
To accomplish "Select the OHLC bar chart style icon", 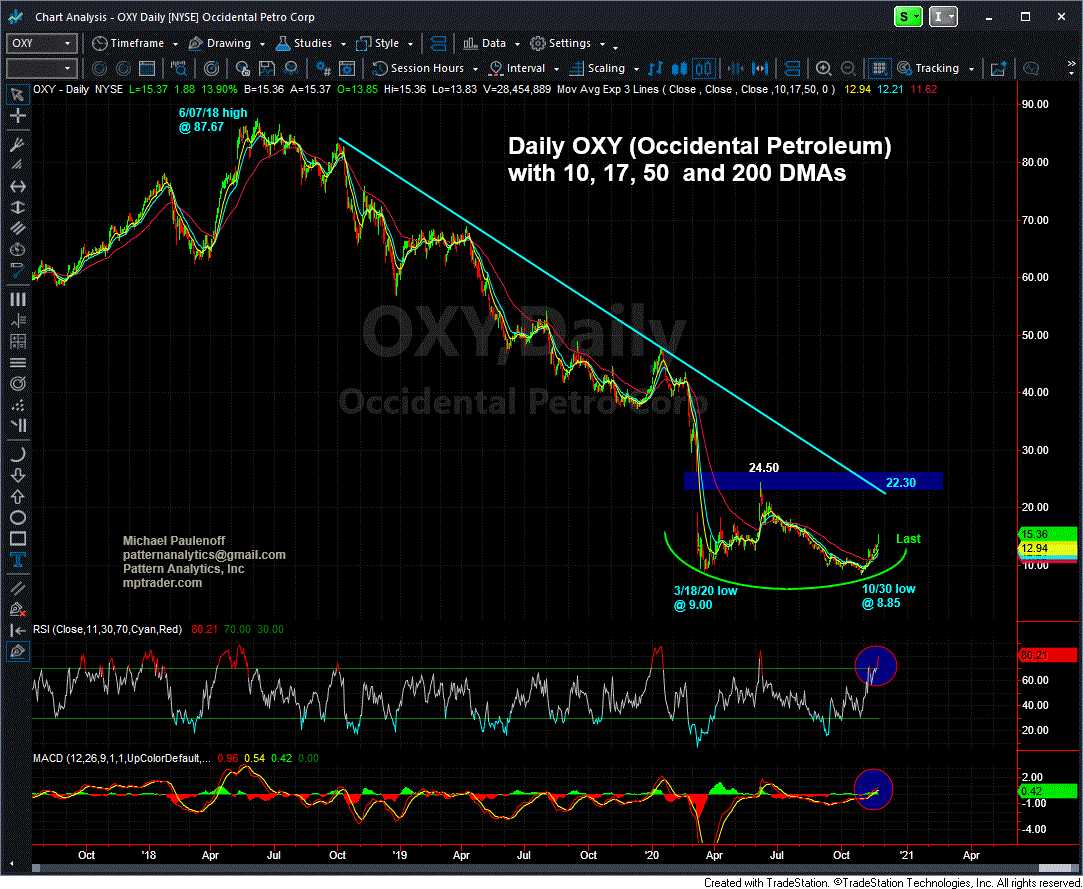I will 656,68.
